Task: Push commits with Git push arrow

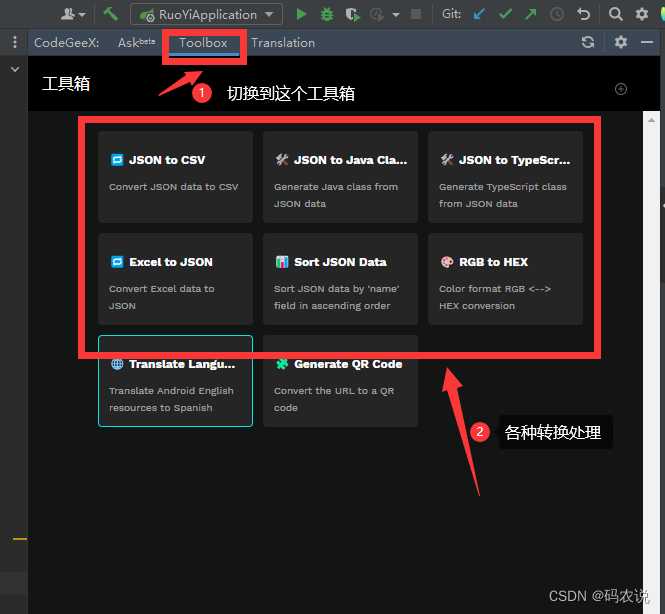Action: coord(530,14)
